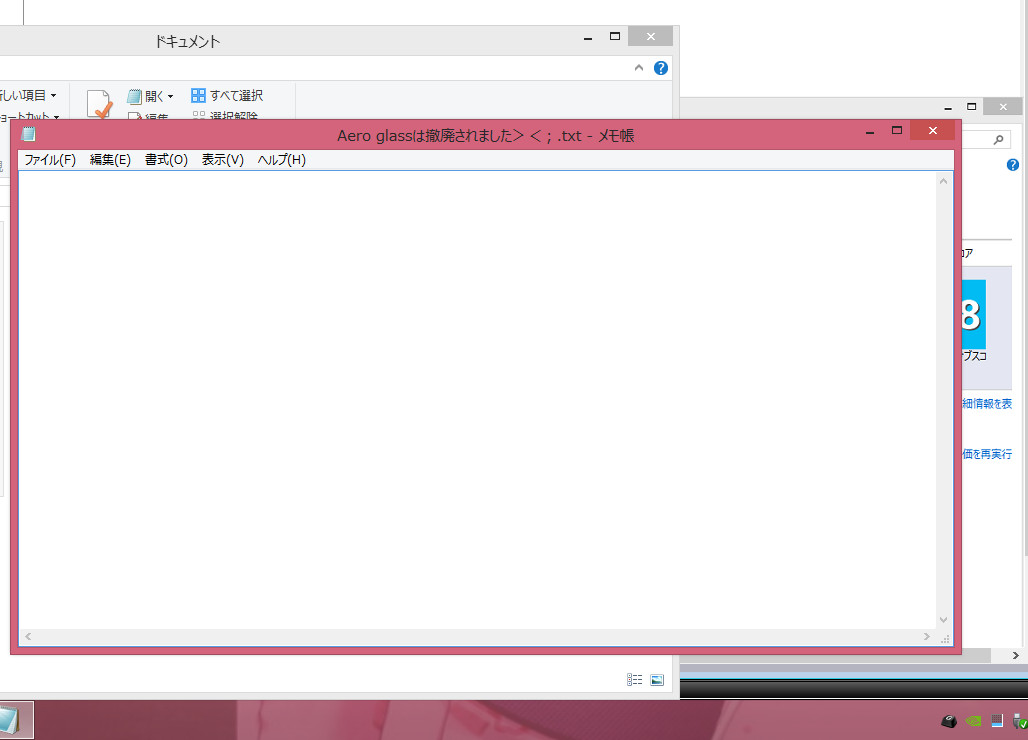1028x740 pixels.
Task: Click inside the Notepad text area
Action: (x=477, y=400)
